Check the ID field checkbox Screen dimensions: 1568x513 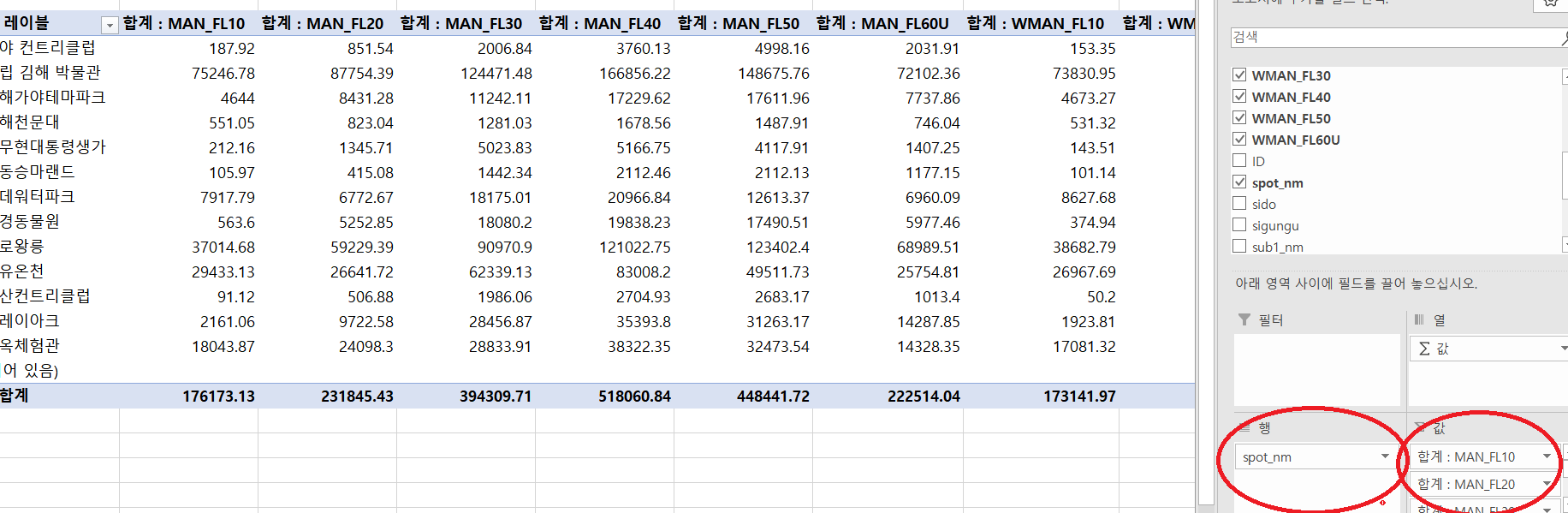pyautogui.click(x=1239, y=160)
